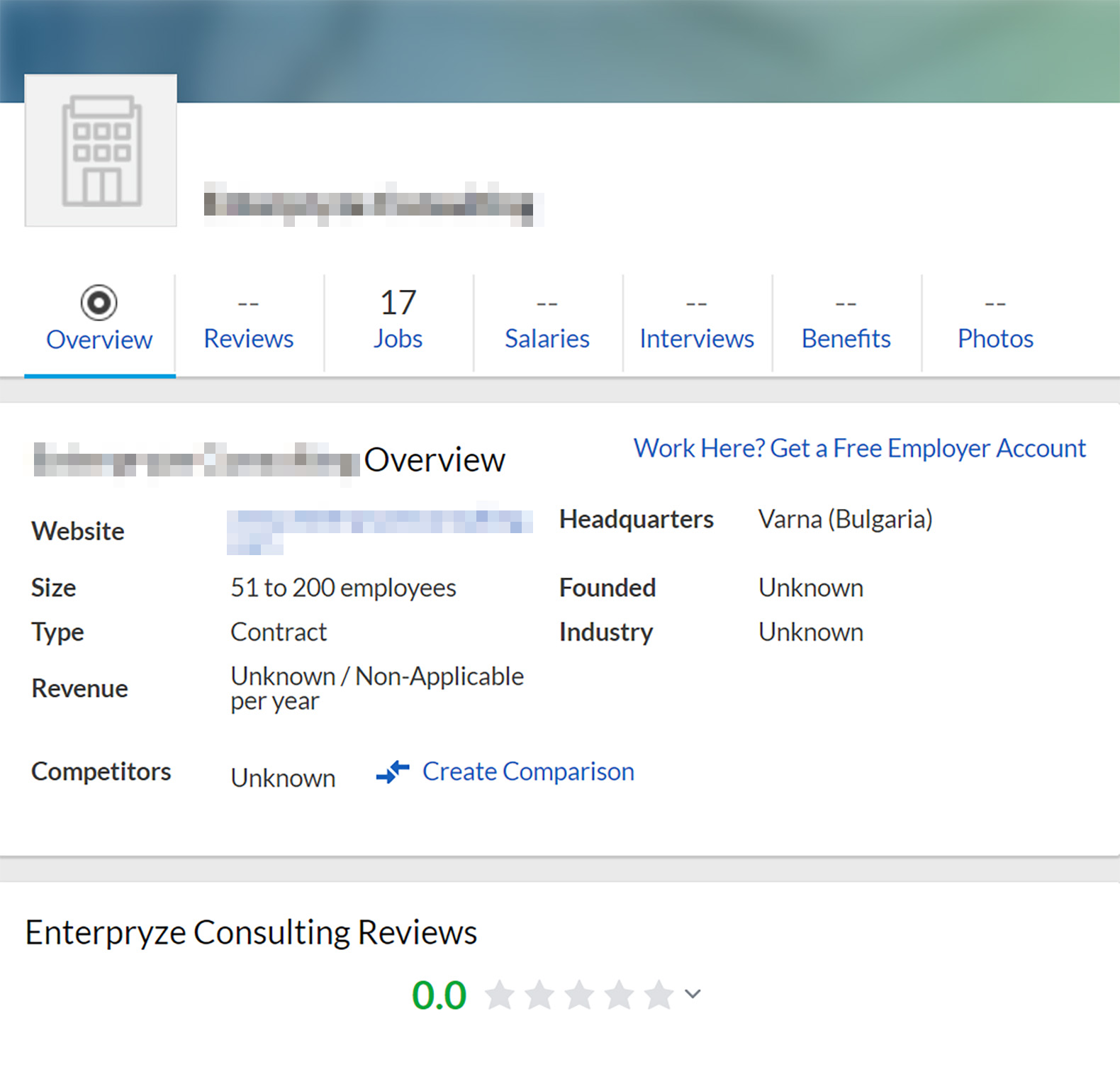This screenshot has width=1120, height=1067.
Task: Open the blurred company website link
Action: tap(380, 528)
